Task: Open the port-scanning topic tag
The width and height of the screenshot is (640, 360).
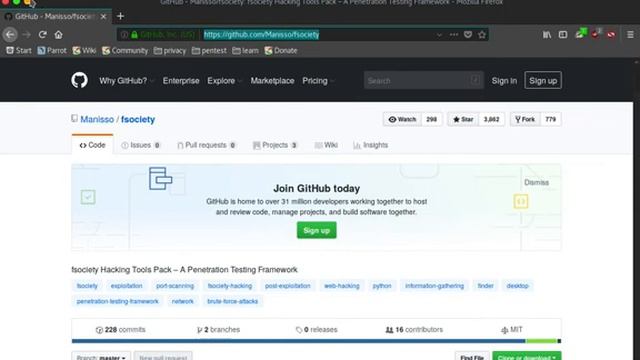Action: point(175,286)
